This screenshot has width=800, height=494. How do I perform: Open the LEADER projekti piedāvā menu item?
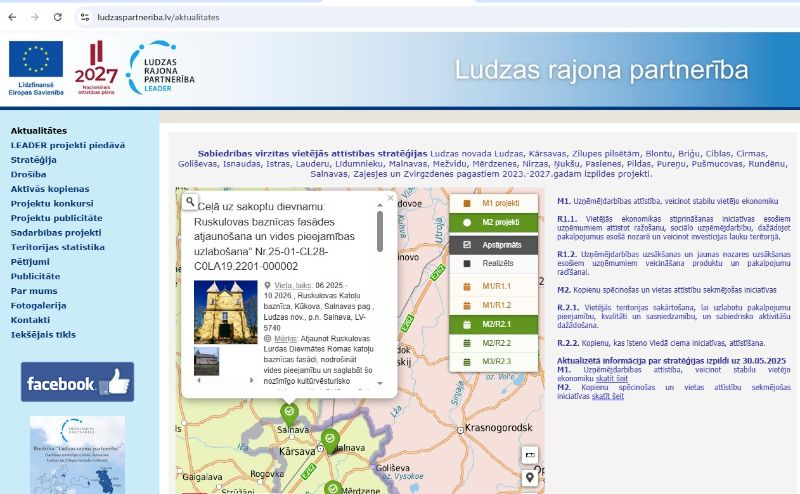click(68, 145)
